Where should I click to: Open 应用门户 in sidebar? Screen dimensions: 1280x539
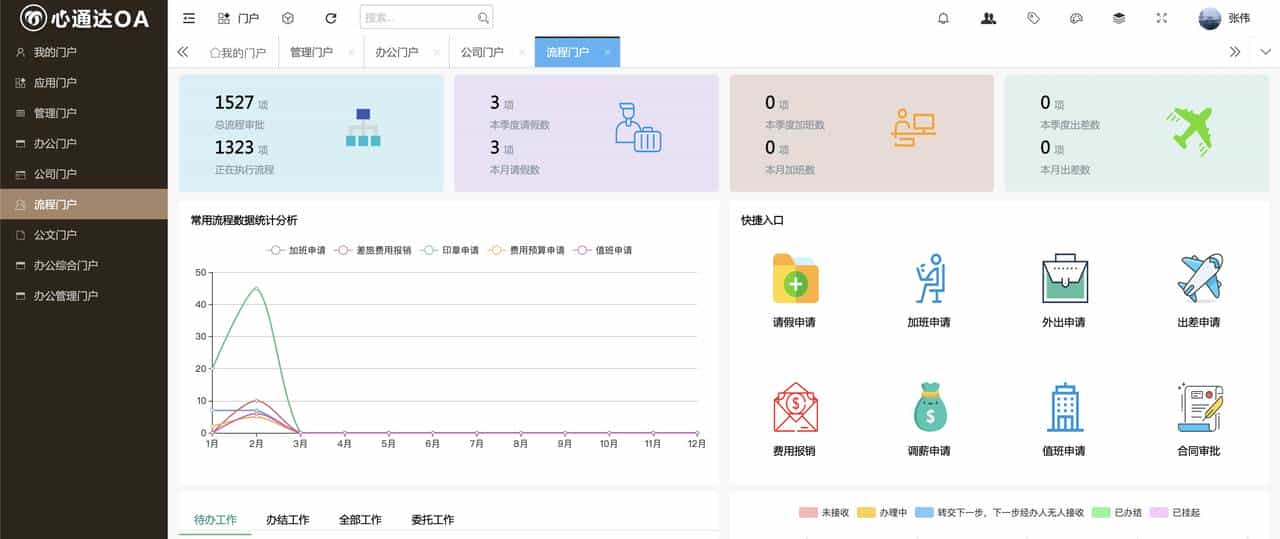(x=84, y=83)
